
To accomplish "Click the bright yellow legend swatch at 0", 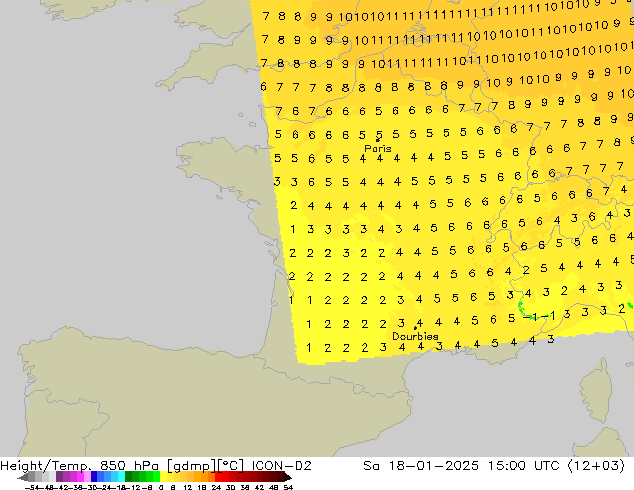I will point(164,477).
